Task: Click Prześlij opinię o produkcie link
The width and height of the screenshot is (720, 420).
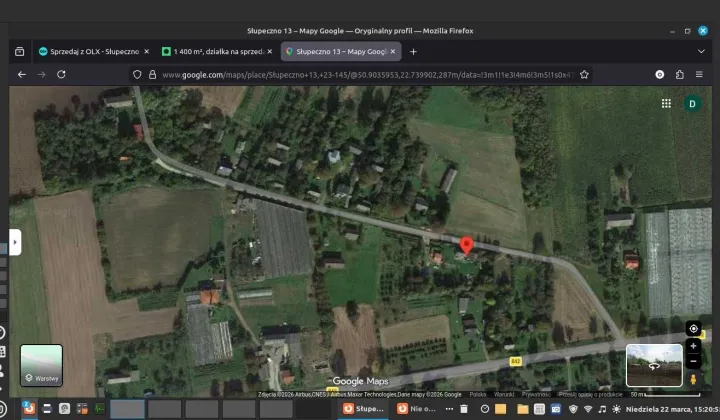Action: click(x=591, y=394)
